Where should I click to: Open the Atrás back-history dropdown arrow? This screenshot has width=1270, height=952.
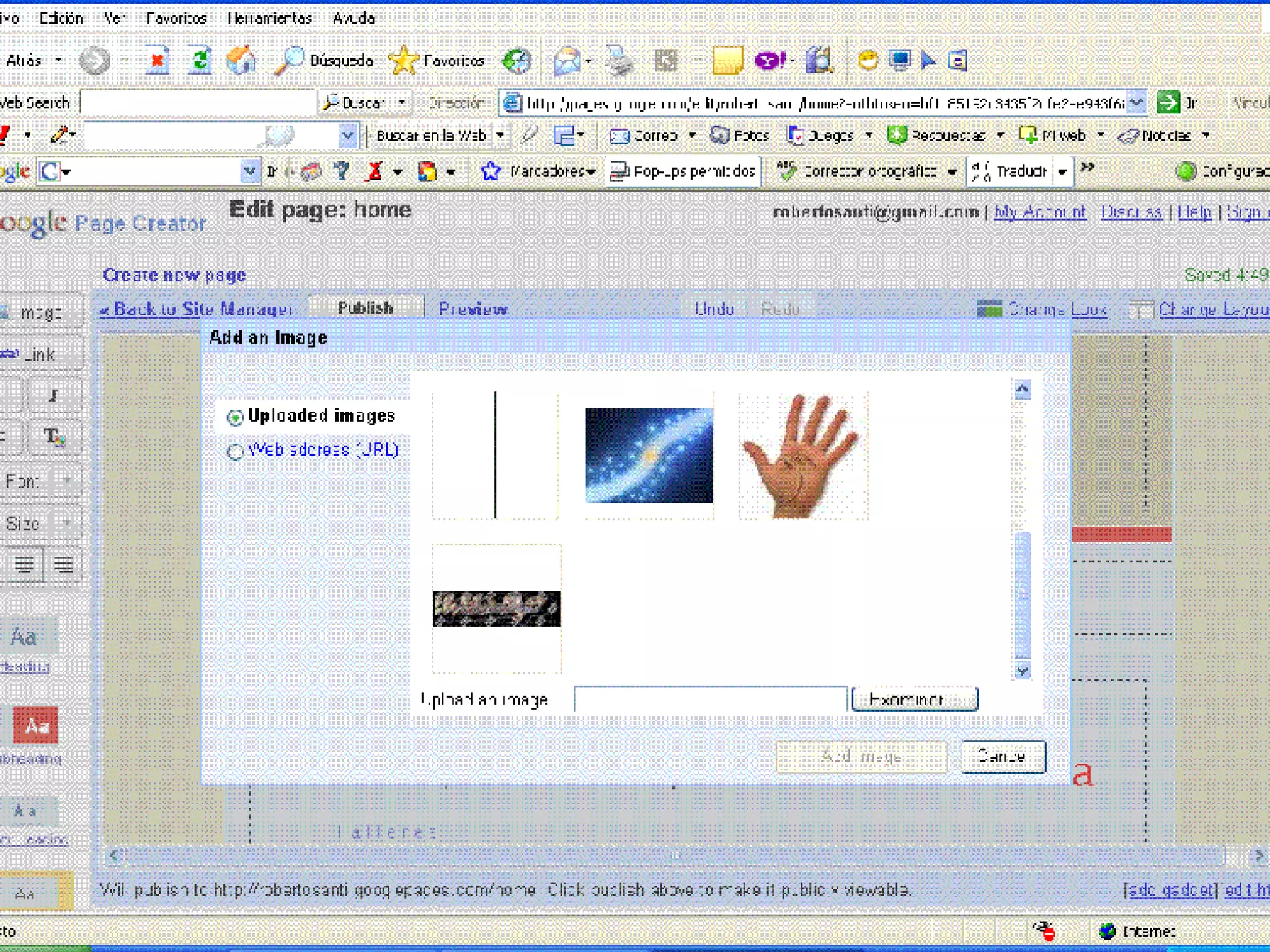[58, 61]
